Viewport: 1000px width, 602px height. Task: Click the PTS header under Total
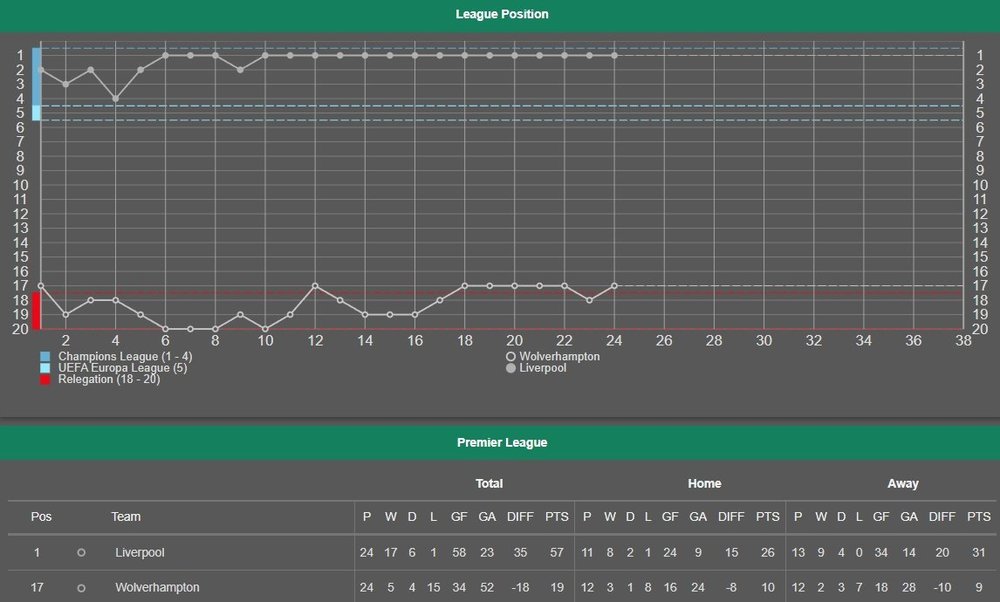coord(557,517)
